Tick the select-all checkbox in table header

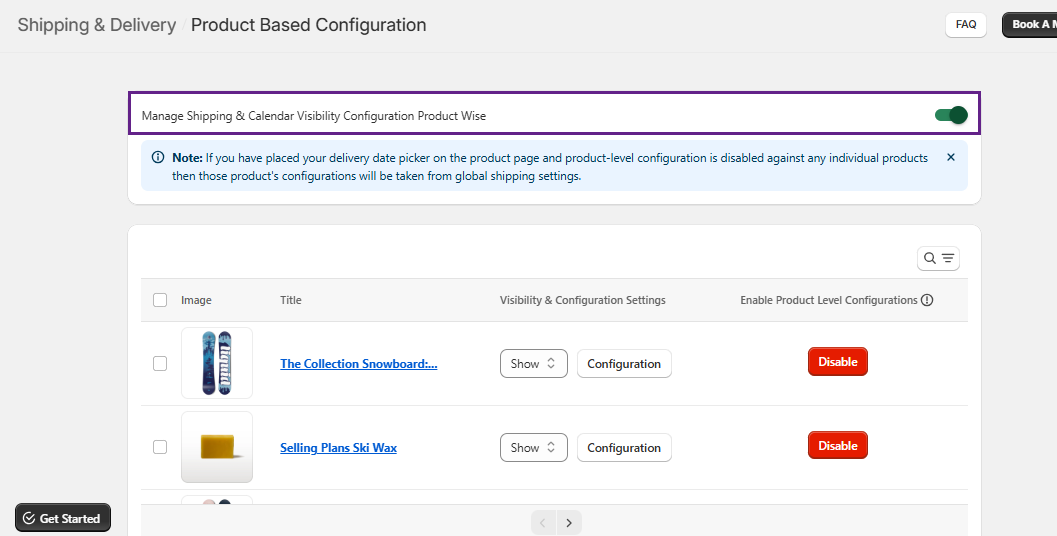(160, 300)
